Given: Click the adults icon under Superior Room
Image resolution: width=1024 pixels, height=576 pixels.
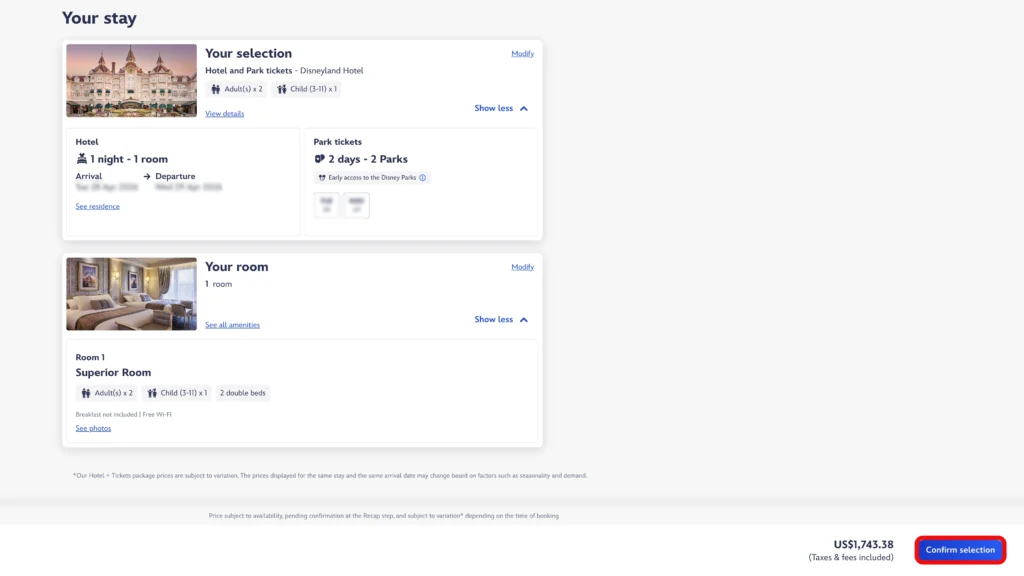Looking at the screenshot, I should point(86,393).
